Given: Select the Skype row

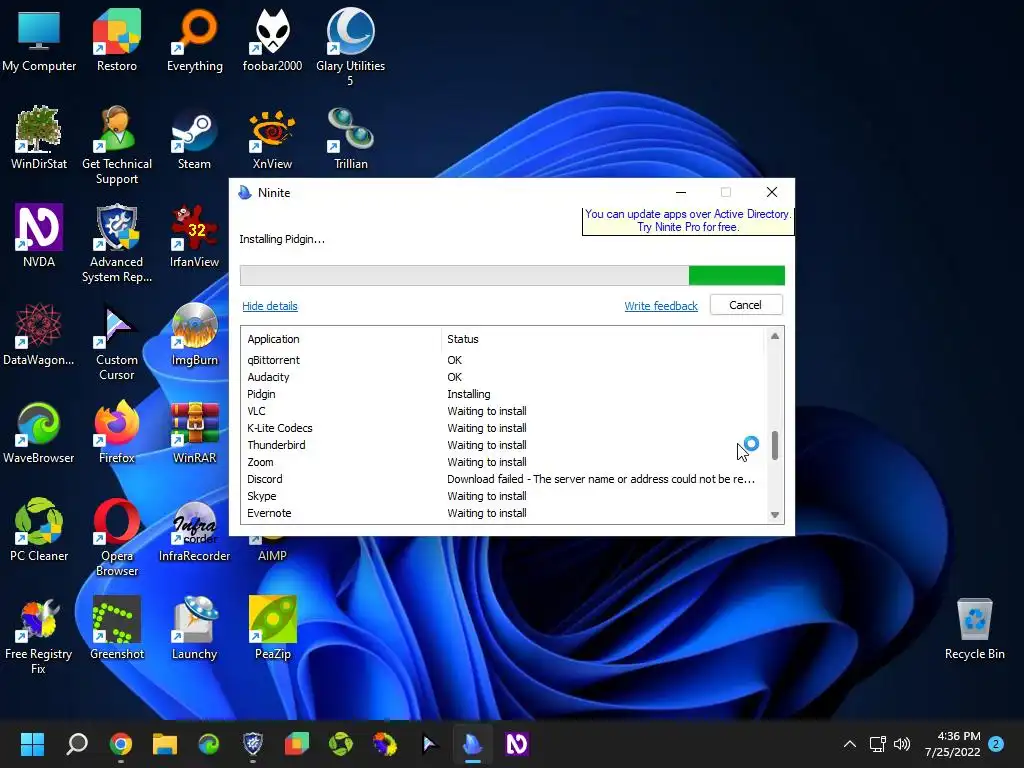Looking at the screenshot, I should pyautogui.click(x=503, y=496).
